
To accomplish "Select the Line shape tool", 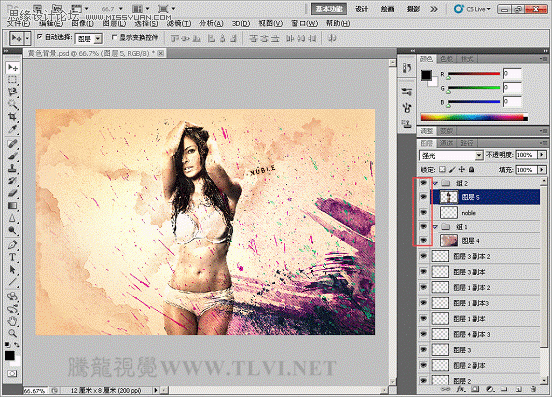I will pos(13,282).
